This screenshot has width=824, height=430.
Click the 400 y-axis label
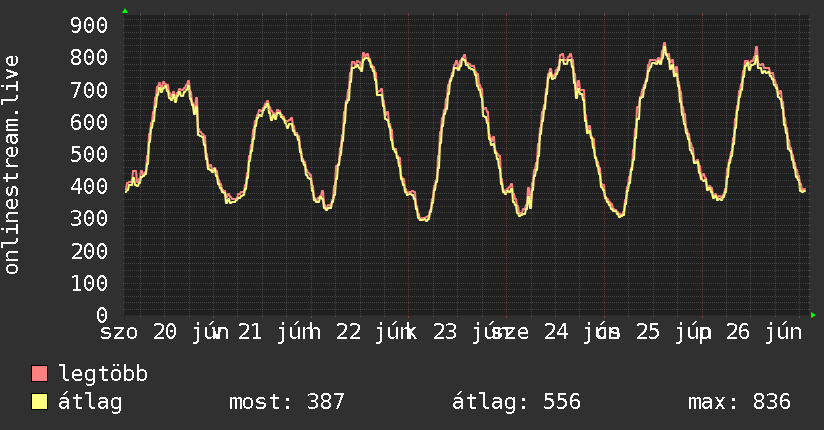(89, 186)
